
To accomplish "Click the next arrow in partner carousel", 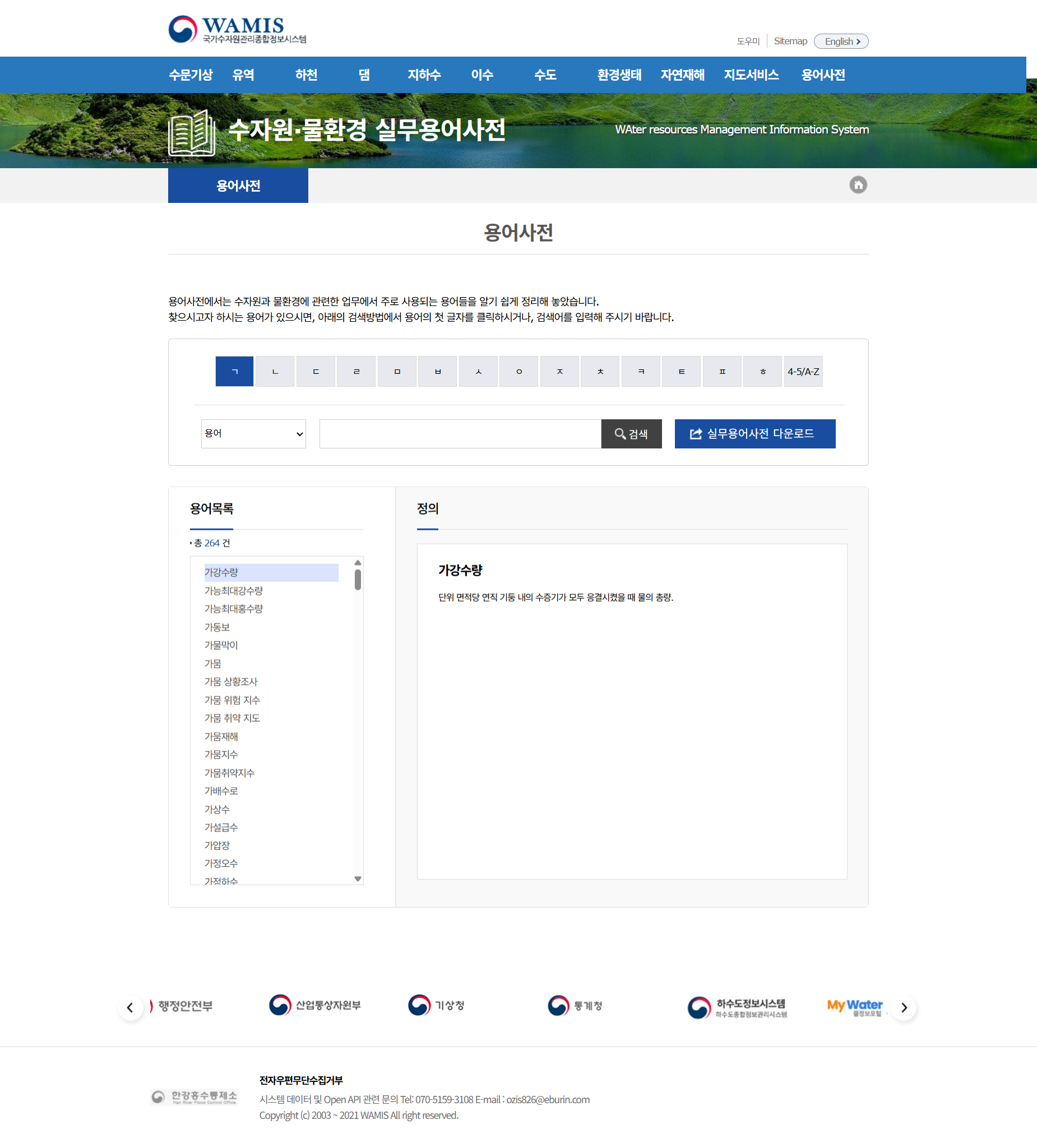I will coord(904,1007).
